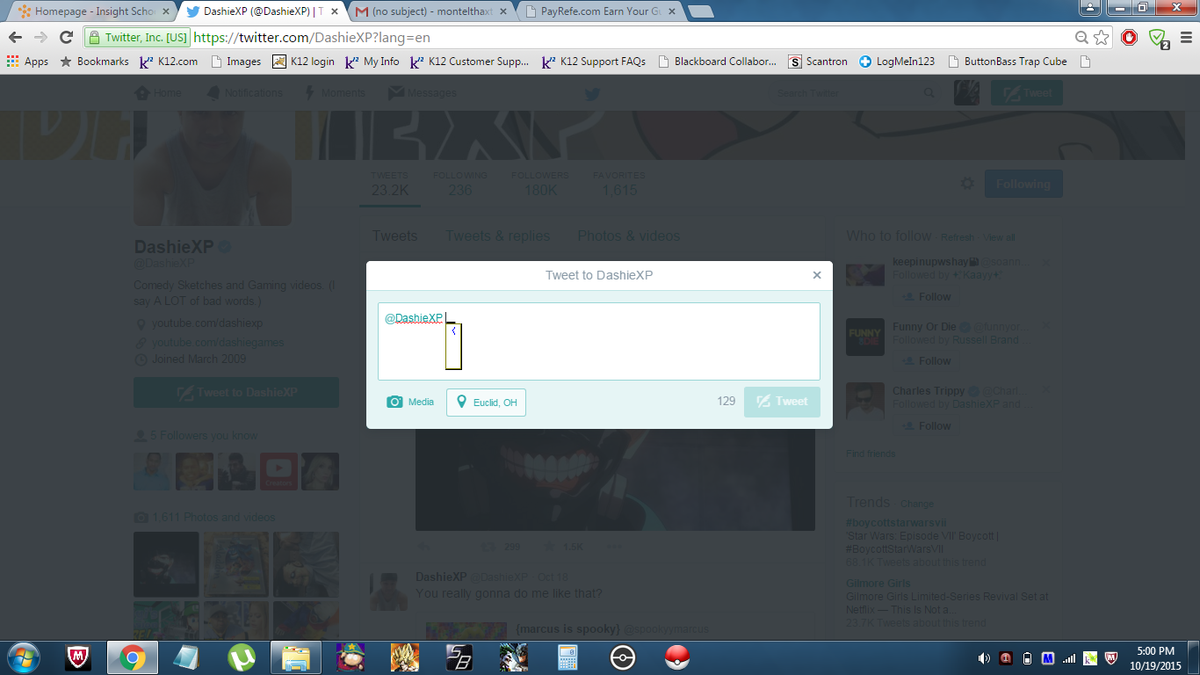Viewport: 1200px width, 675px height.
Task: Open the K12.com bookmark
Action: click(x=168, y=61)
